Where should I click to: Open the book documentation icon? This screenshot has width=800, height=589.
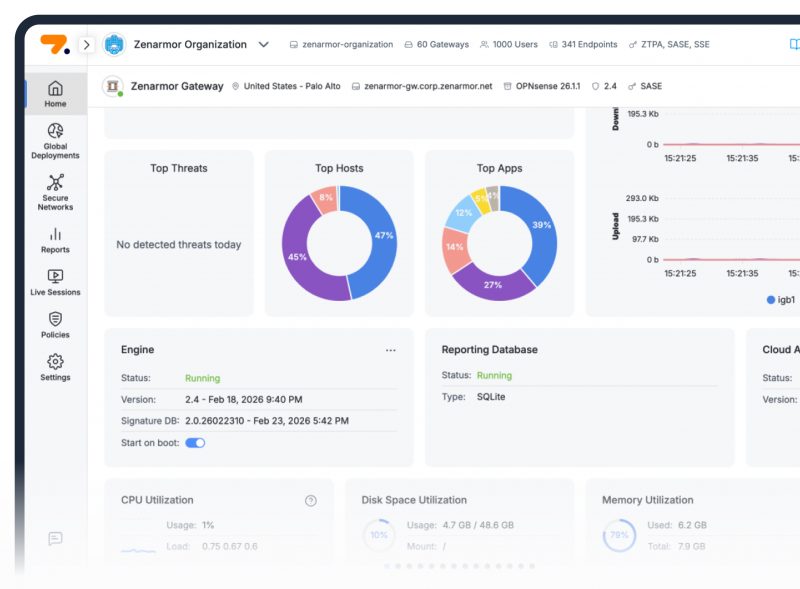pos(795,44)
